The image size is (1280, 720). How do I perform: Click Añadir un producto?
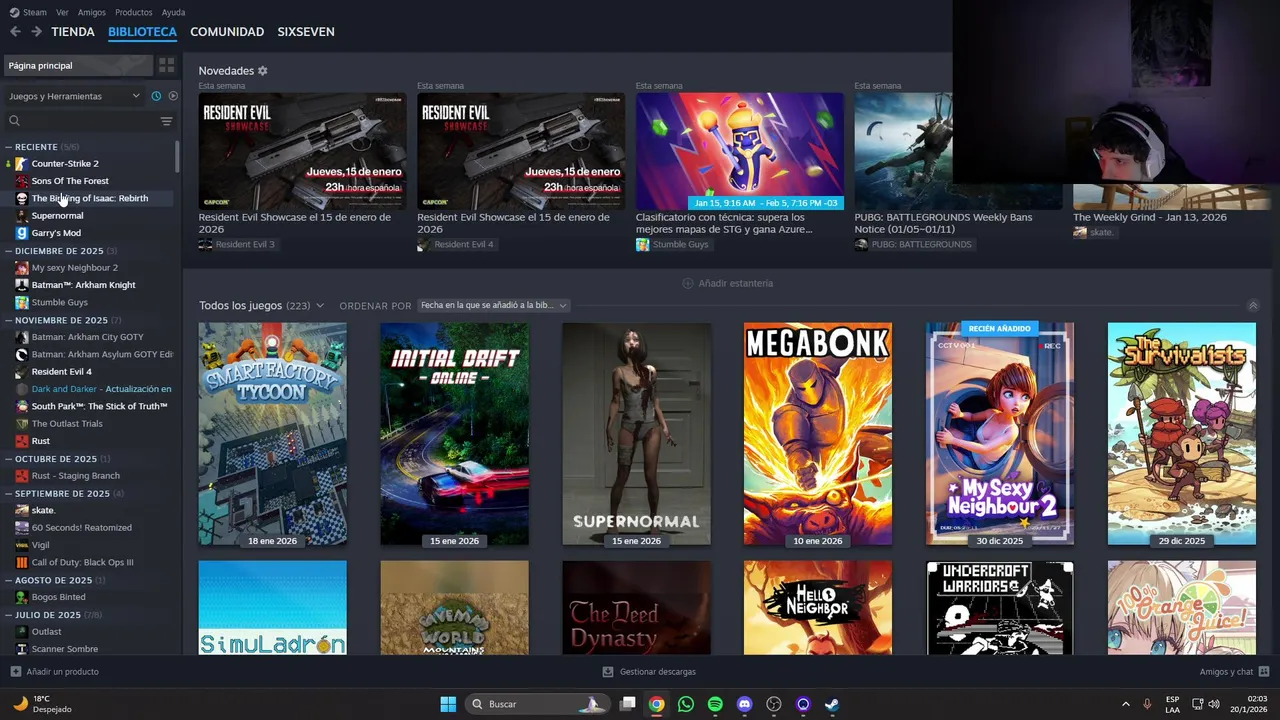pyautogui.click(x=54, y=672)
